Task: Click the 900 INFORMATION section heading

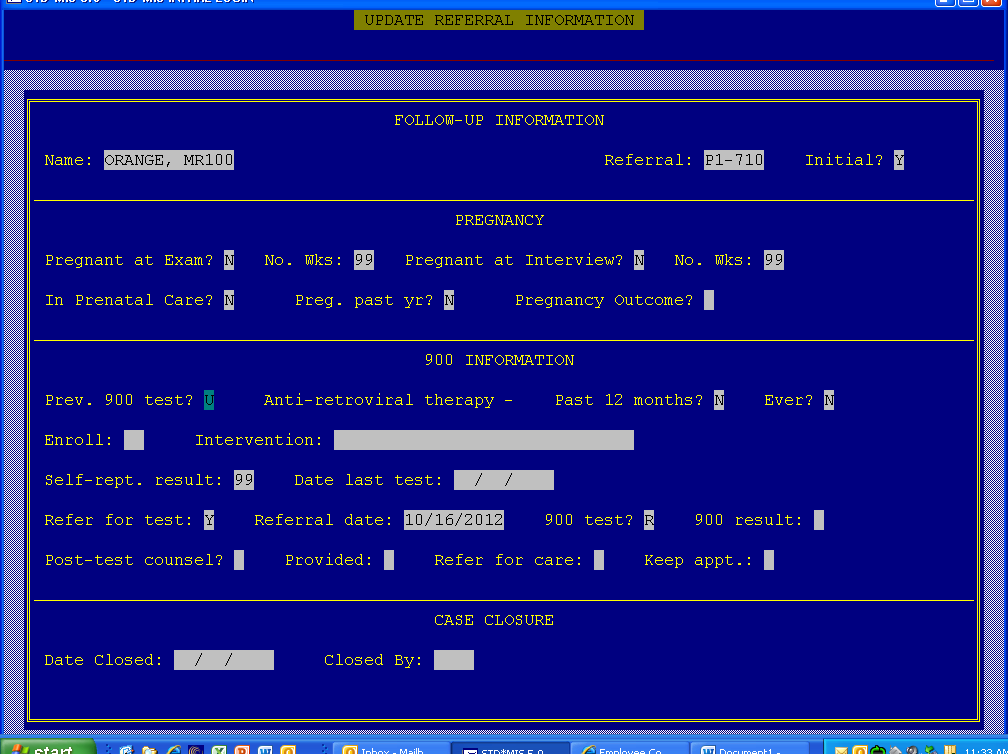Action: pyautogui.click(x=500, y=360)
